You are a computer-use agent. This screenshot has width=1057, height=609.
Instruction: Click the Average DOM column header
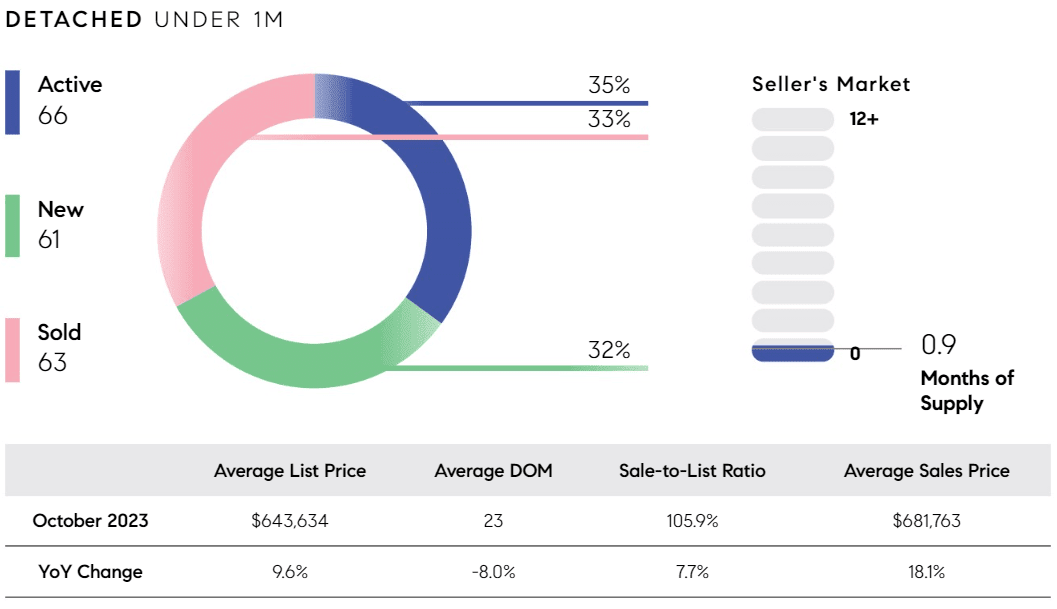pyautogui.click(x=493, y=471)
